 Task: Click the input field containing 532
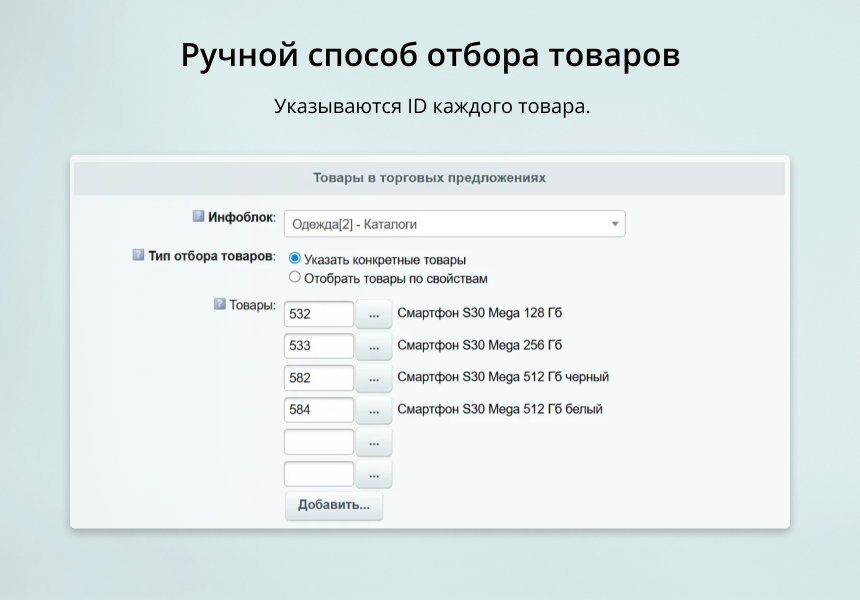tap(319, 314)
